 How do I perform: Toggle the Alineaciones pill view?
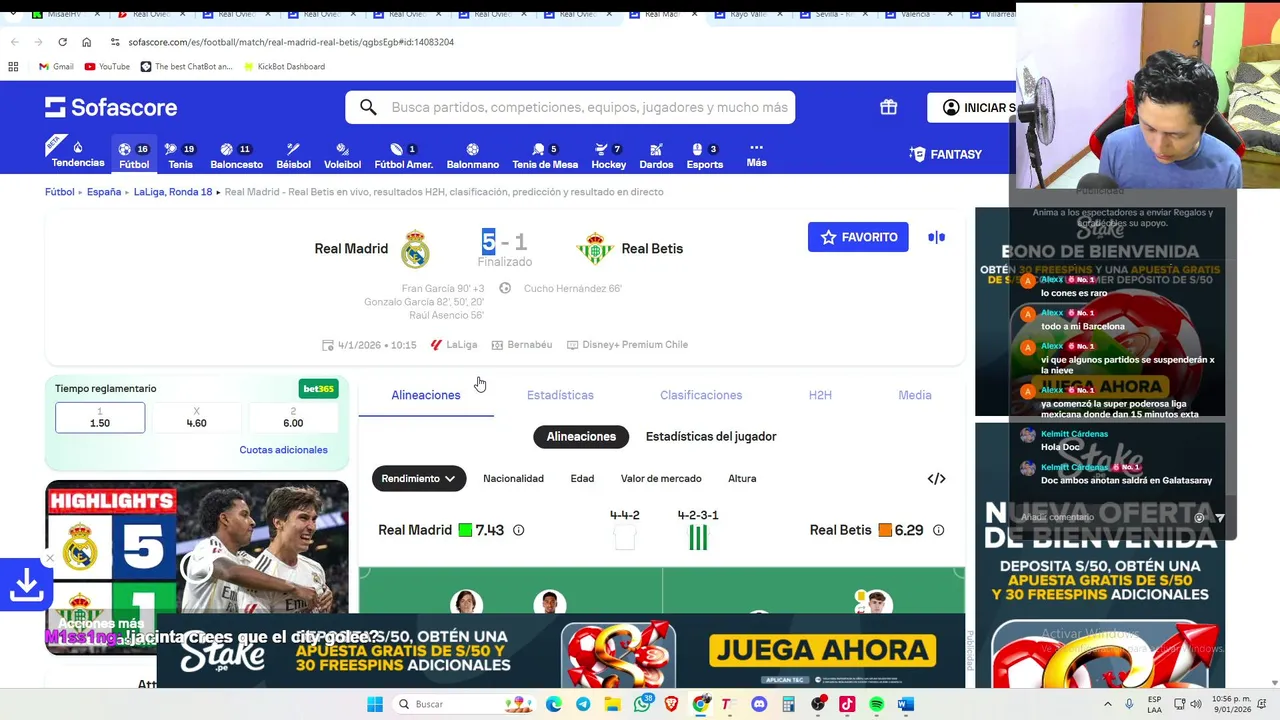coord(581,436)
